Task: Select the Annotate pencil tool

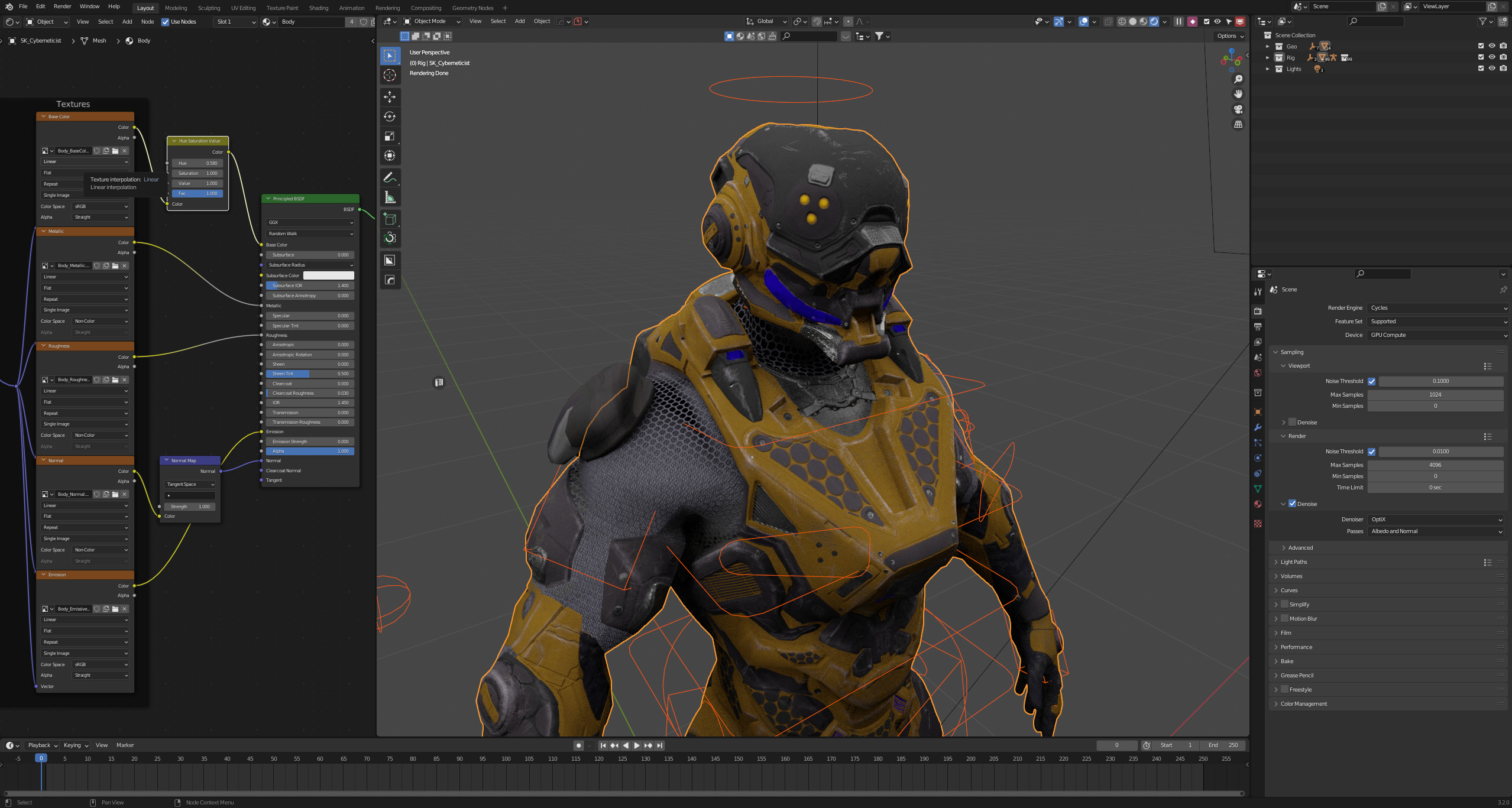Action: [390, 178]
